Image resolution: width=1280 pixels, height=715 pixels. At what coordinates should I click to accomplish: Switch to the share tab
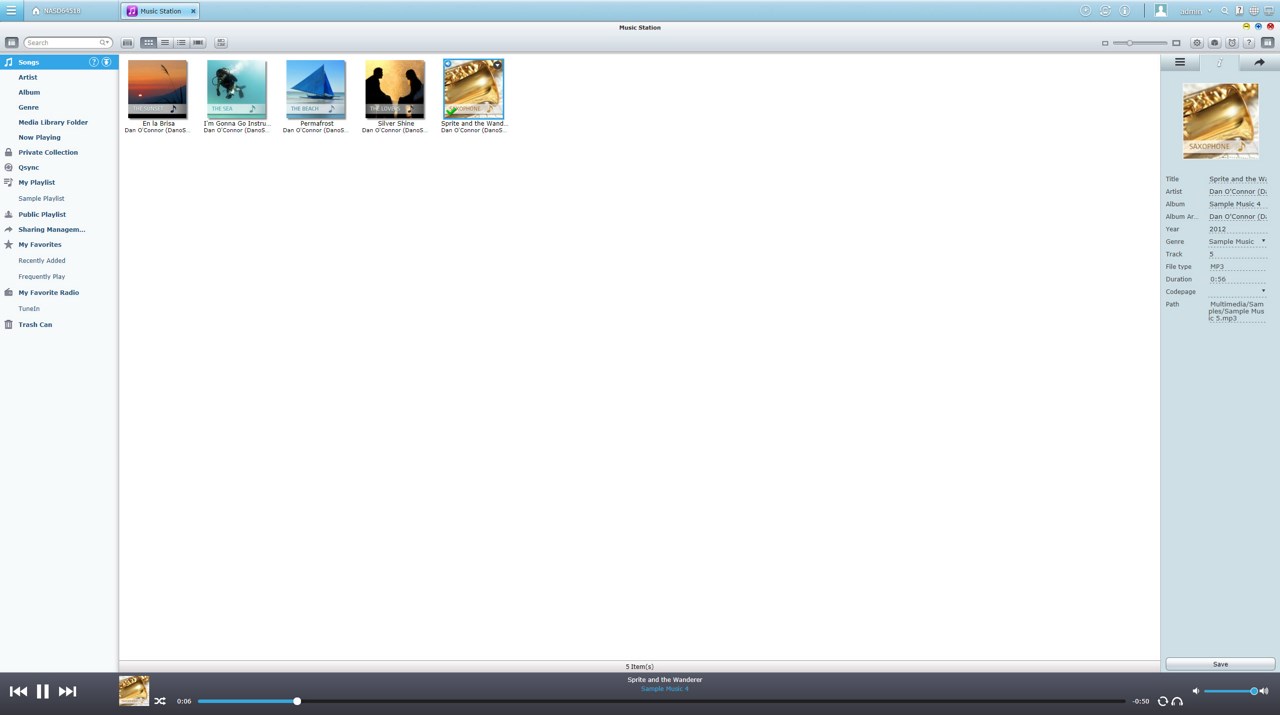tap(1259, 62)
